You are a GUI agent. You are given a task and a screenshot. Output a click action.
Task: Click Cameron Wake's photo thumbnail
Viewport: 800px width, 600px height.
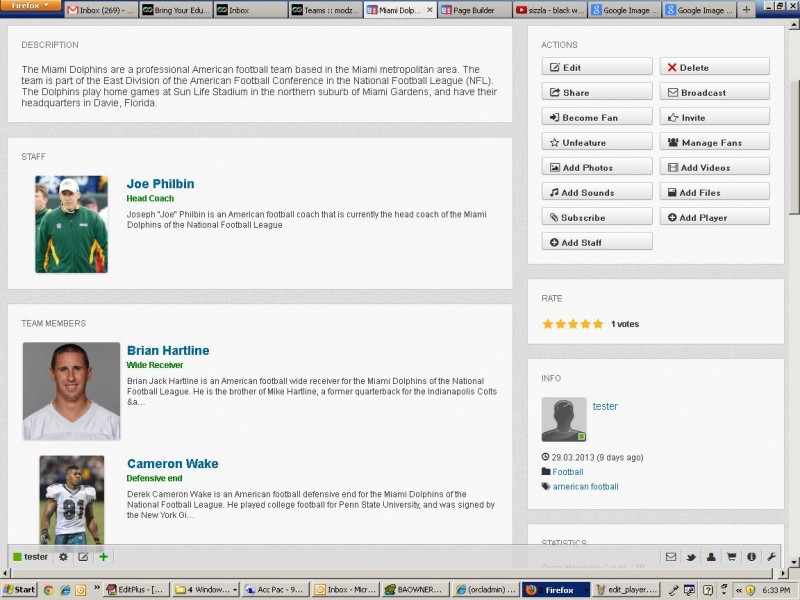coord(71,500)
